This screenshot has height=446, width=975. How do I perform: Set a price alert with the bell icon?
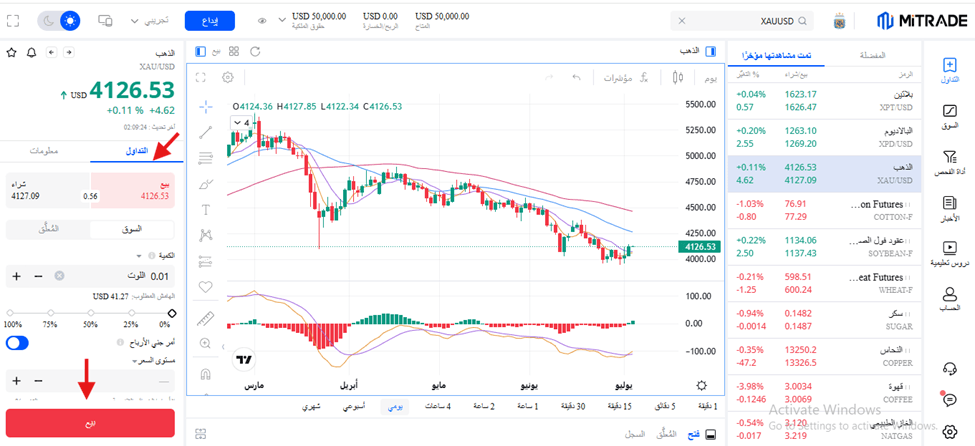click(31, 52)
